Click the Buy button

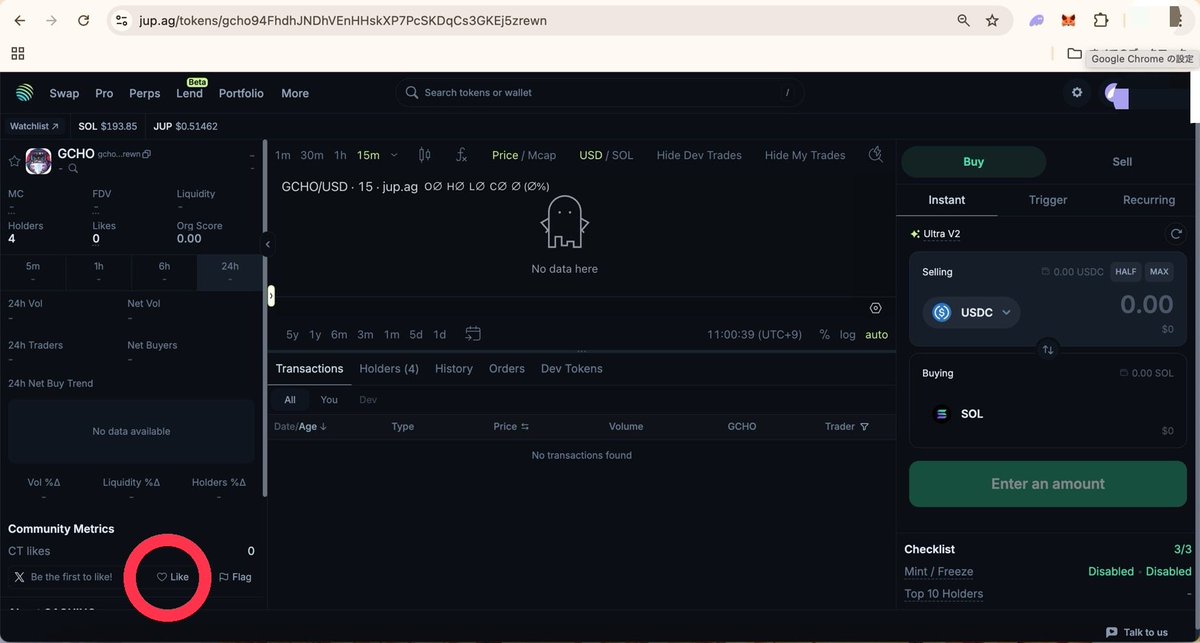coord(973,162)
